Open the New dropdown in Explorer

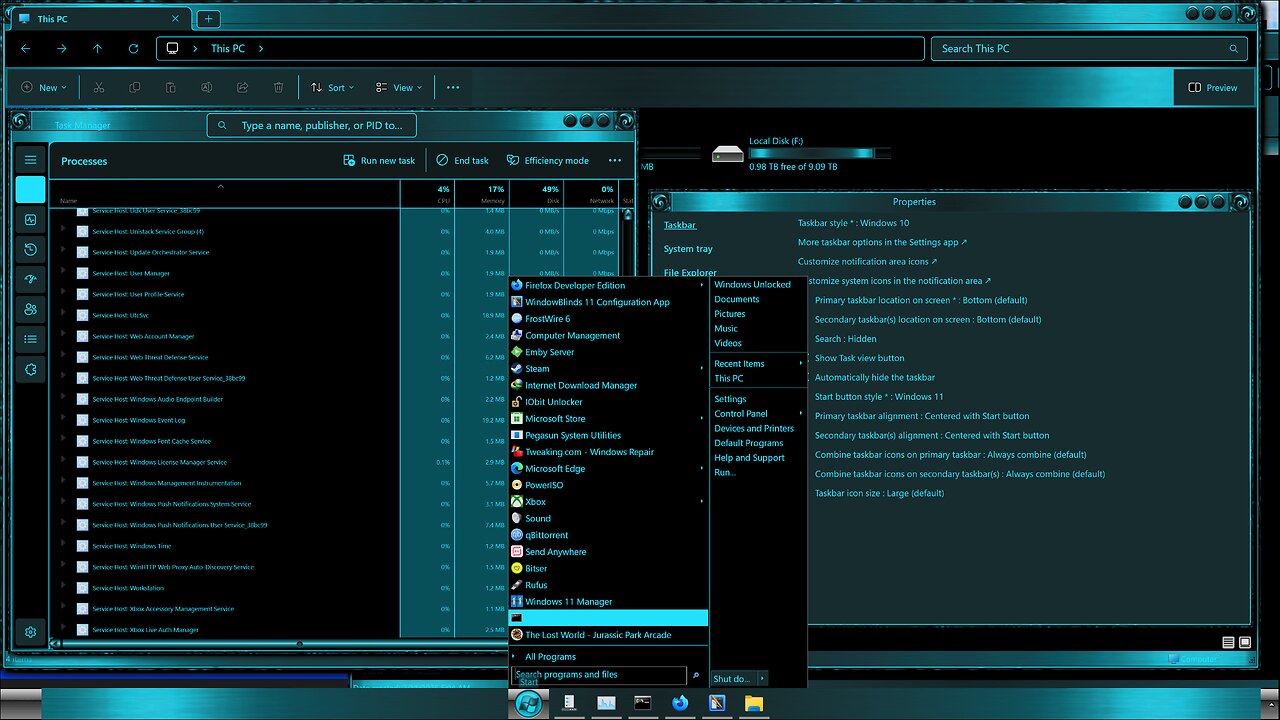click(43, 87)
